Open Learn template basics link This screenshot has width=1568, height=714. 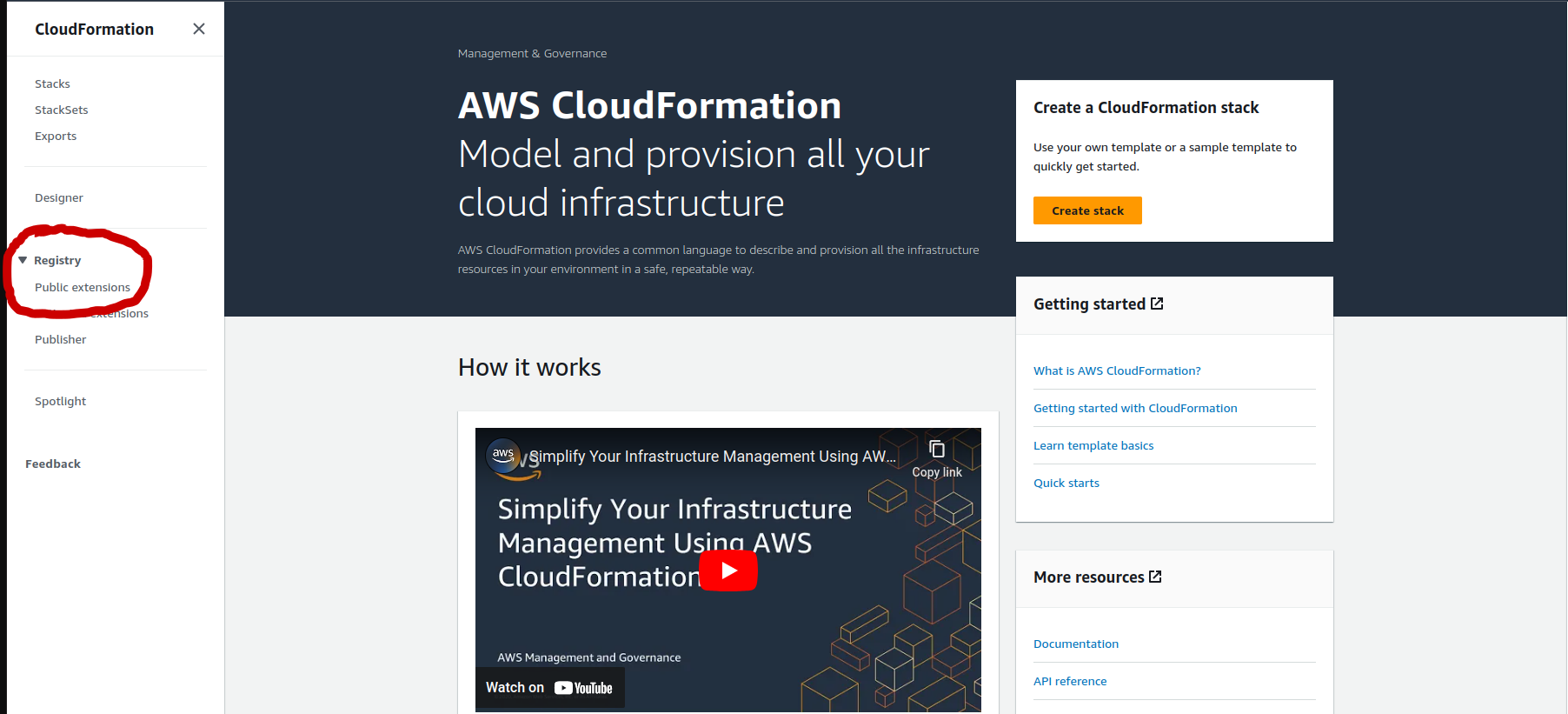click(1093, 445)
